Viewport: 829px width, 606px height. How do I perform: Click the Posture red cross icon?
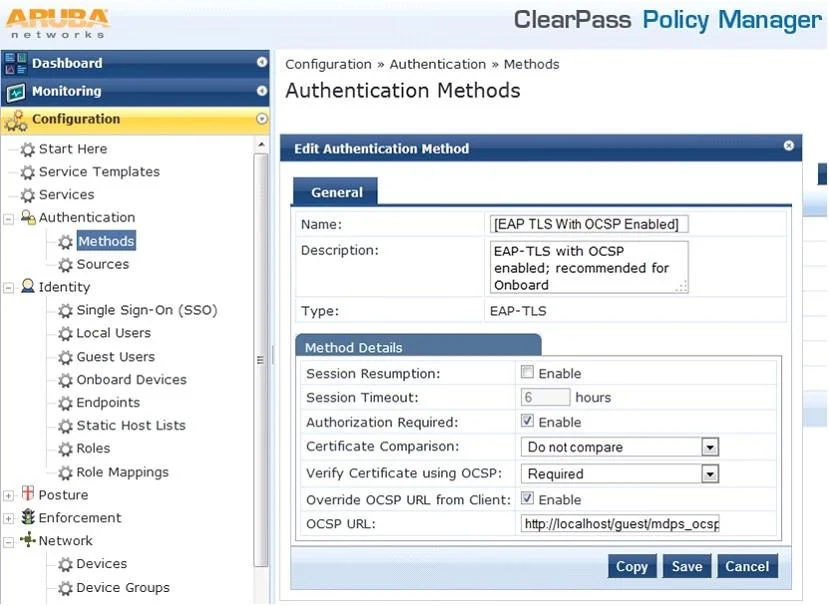(28, 494)
